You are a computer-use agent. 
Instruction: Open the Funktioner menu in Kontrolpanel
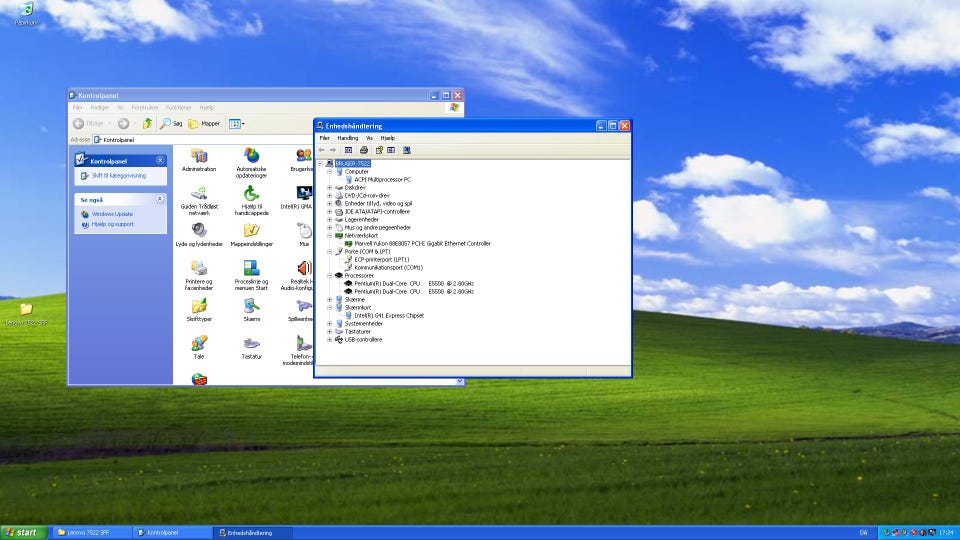179,108
